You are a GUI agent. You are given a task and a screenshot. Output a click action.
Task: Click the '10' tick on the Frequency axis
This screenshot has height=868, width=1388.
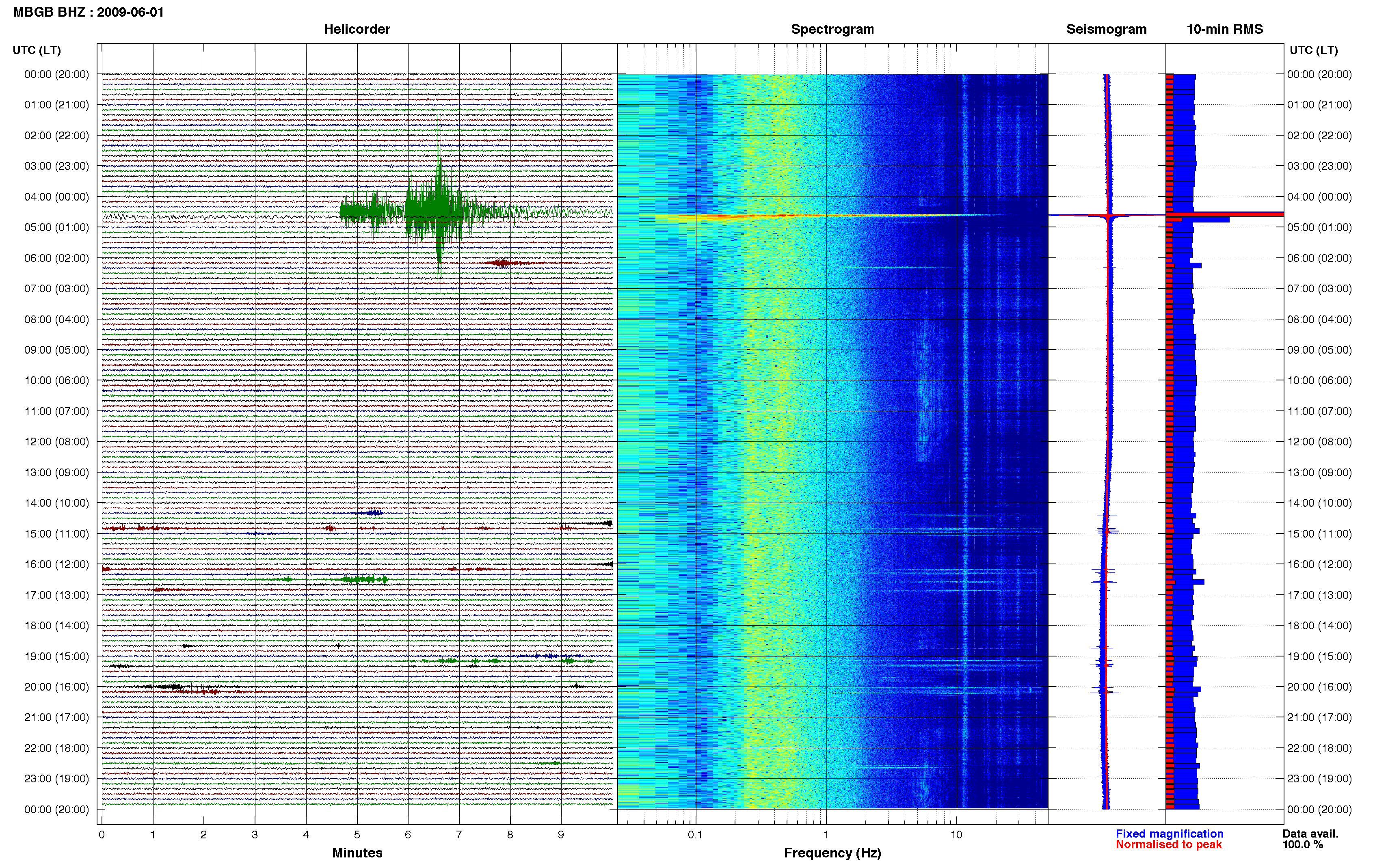click(956, 835)
